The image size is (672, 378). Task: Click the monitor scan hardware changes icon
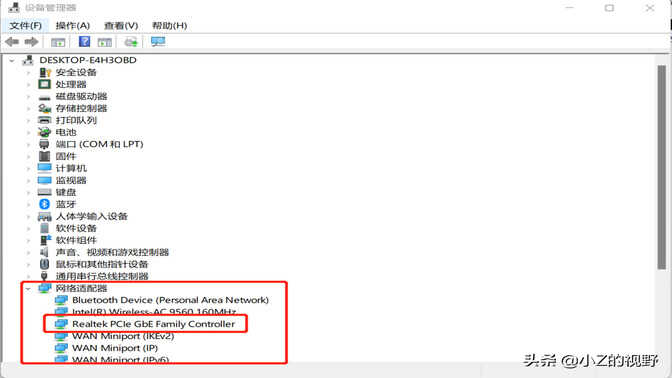click(158, 42)
